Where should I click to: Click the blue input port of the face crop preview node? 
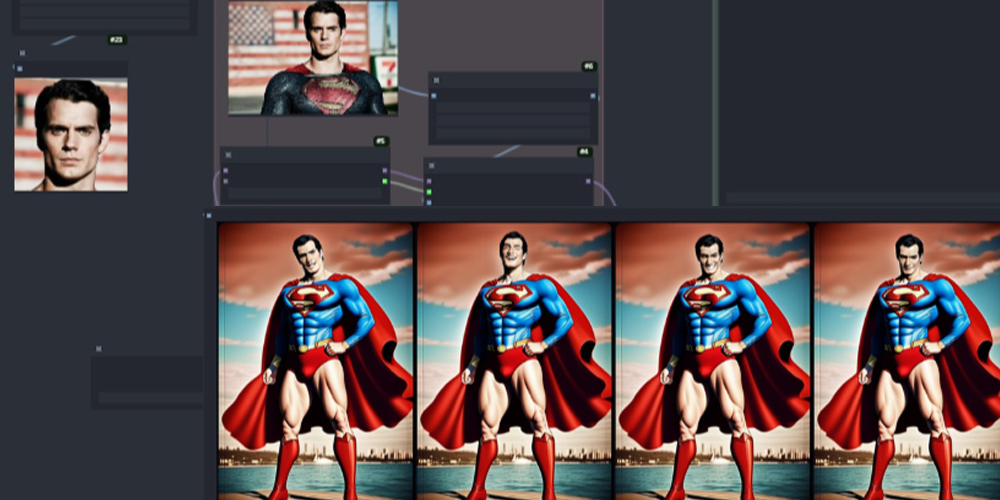pos(20,68)
